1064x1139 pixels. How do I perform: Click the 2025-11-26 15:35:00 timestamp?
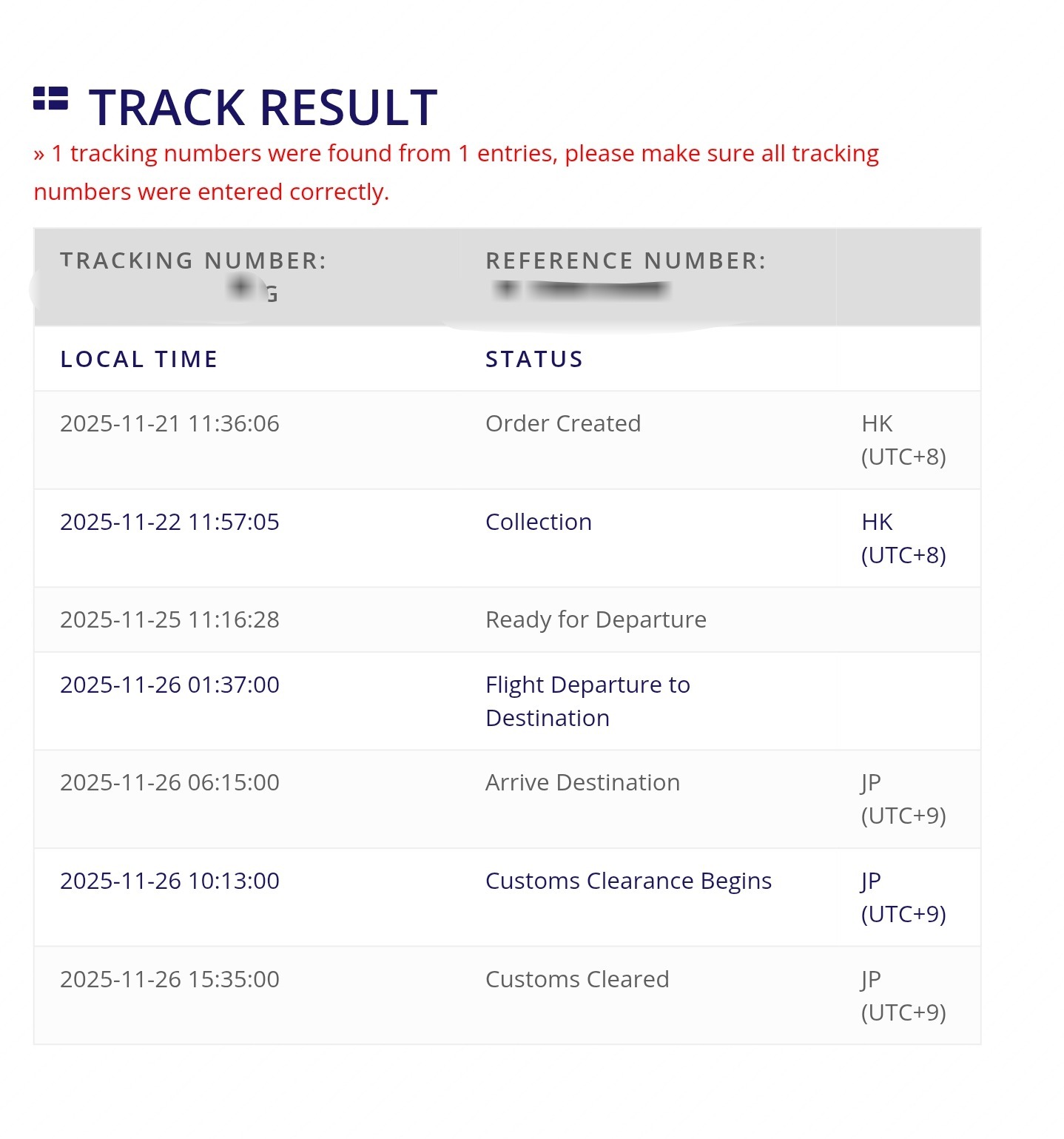(169, 980)
